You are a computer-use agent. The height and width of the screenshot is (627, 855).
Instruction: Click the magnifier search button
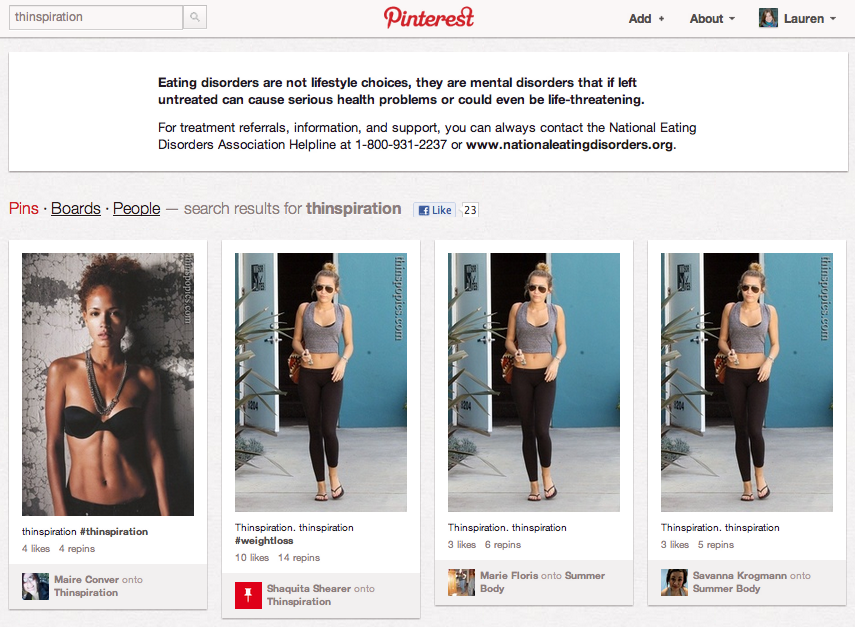click(195, 17)
